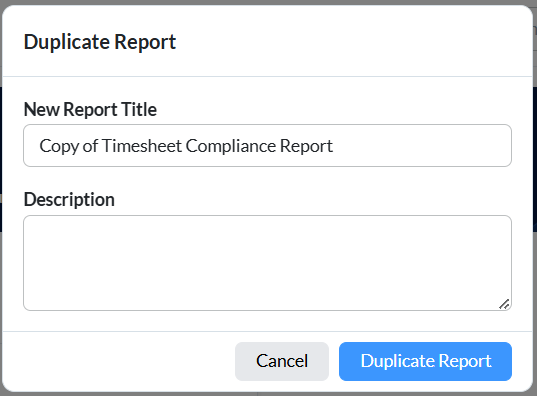
Task: Focus the Description text area
Action: point(267,263)
